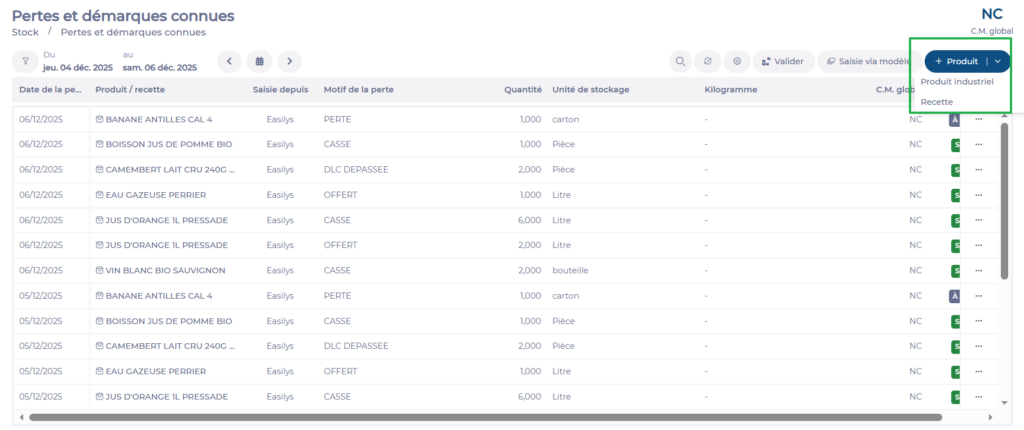The image size is (1024, 430).
Task: Open three-dots menu for VIN BLANC row
Action: pos(979,270)
